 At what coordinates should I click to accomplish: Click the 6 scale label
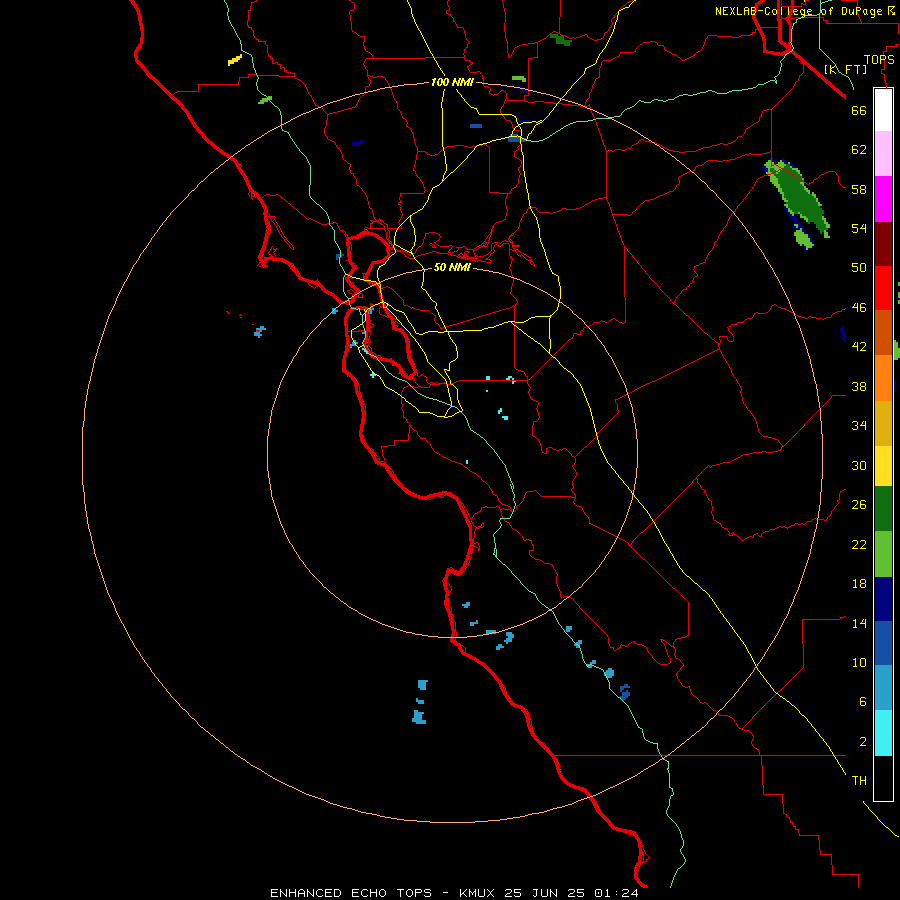pyautogui.click(x=862, y=701)
